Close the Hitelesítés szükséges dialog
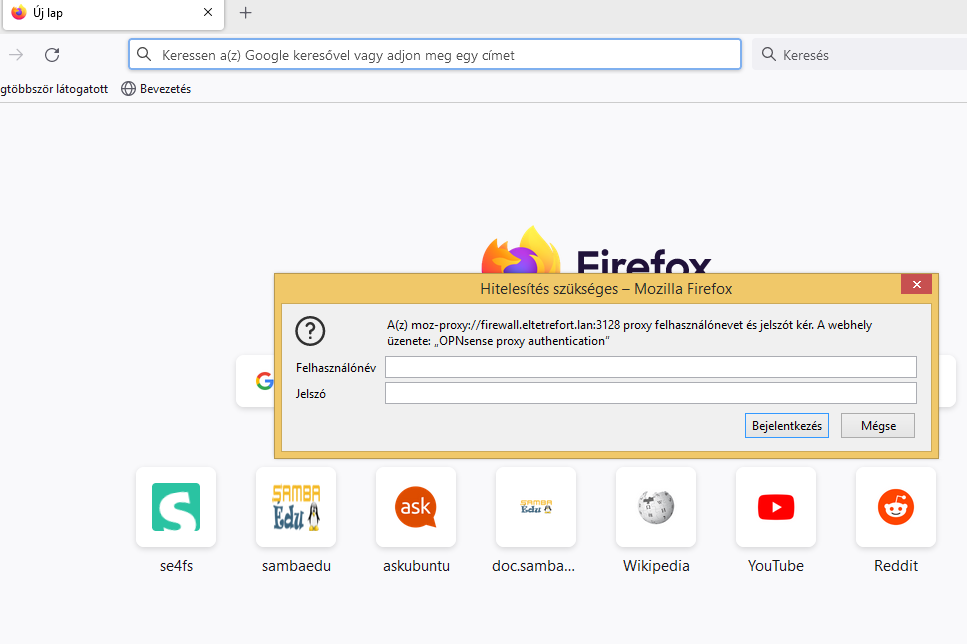The height and width of the screenshot is (644, 967). [x=916, y=284]
